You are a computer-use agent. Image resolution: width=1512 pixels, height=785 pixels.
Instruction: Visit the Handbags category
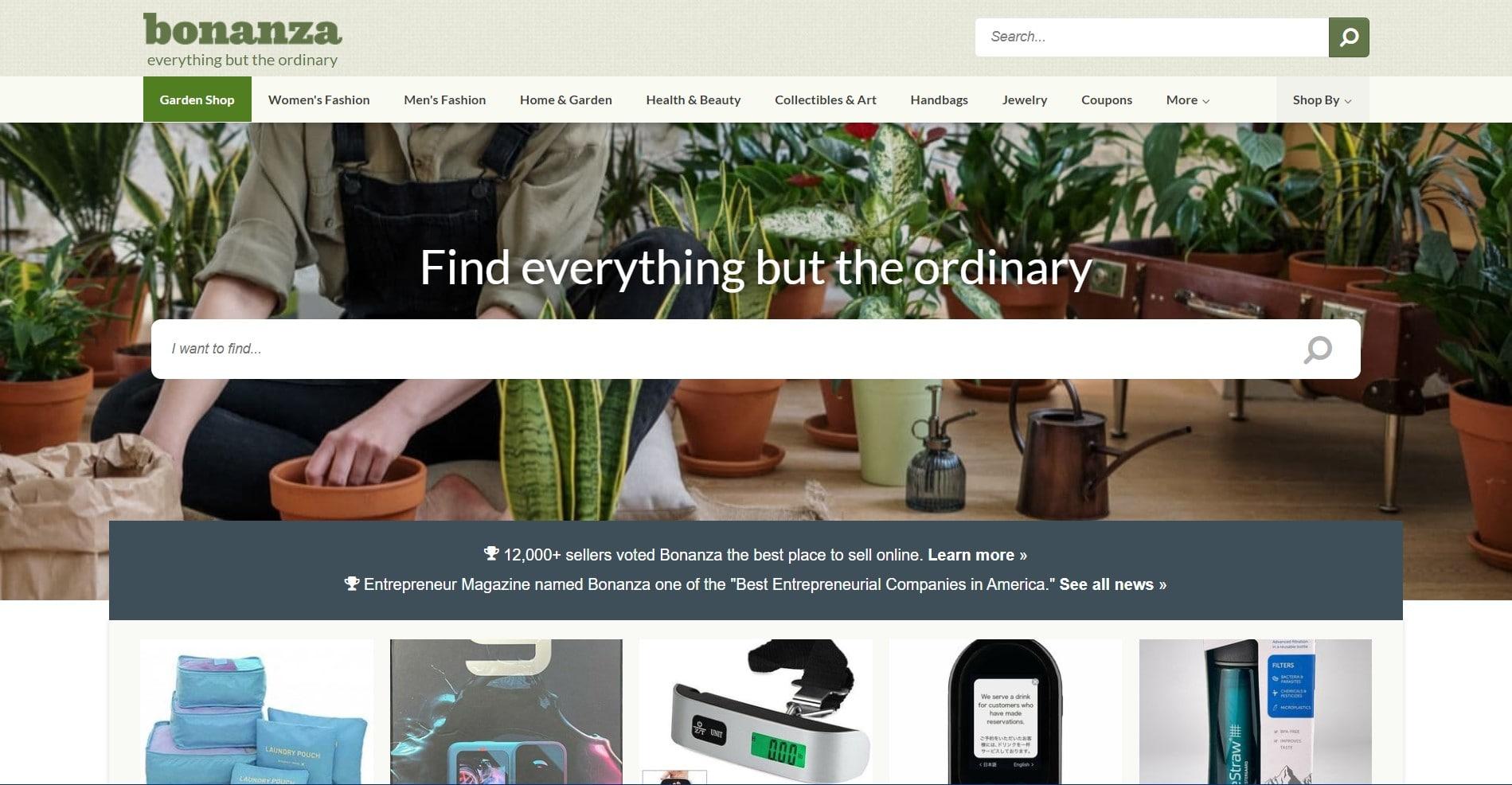(x=940, y=100)
